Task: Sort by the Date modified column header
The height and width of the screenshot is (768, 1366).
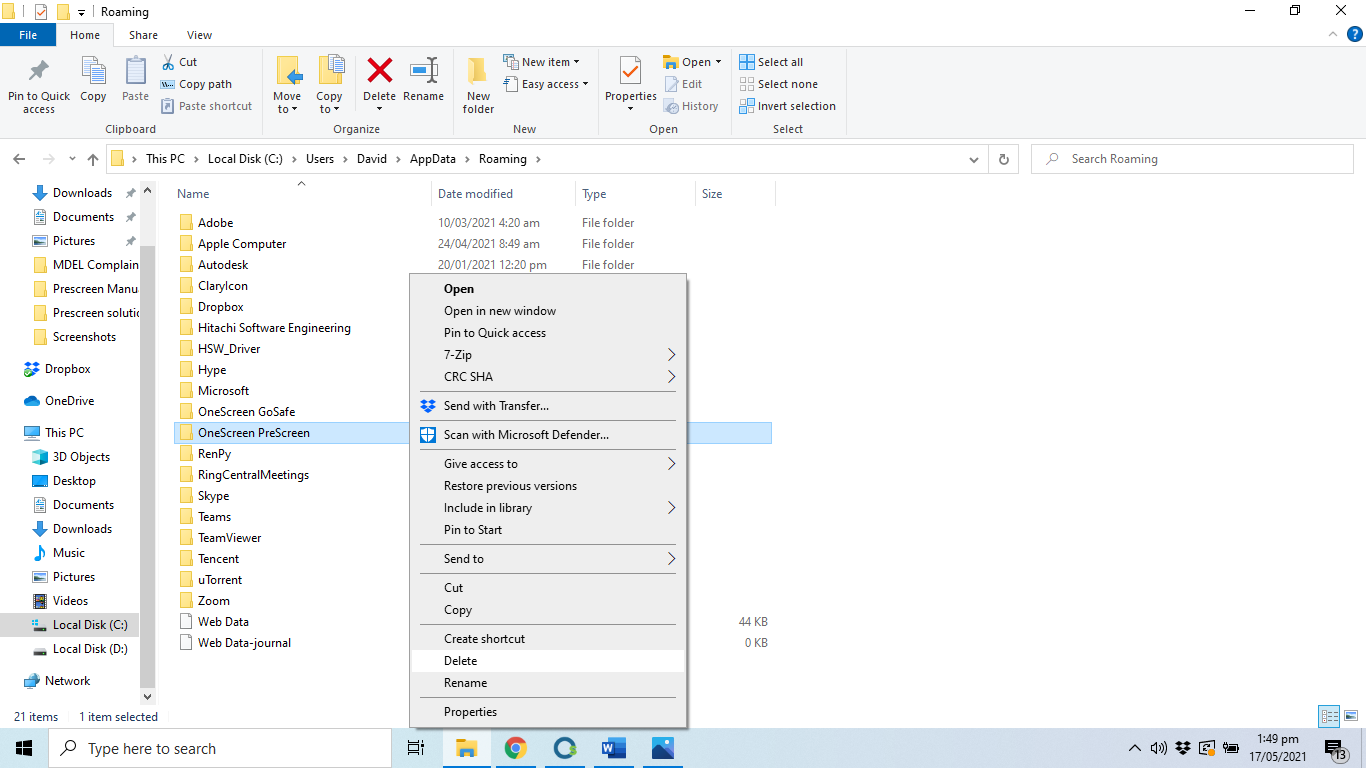Action: click(x=503, y=194)
